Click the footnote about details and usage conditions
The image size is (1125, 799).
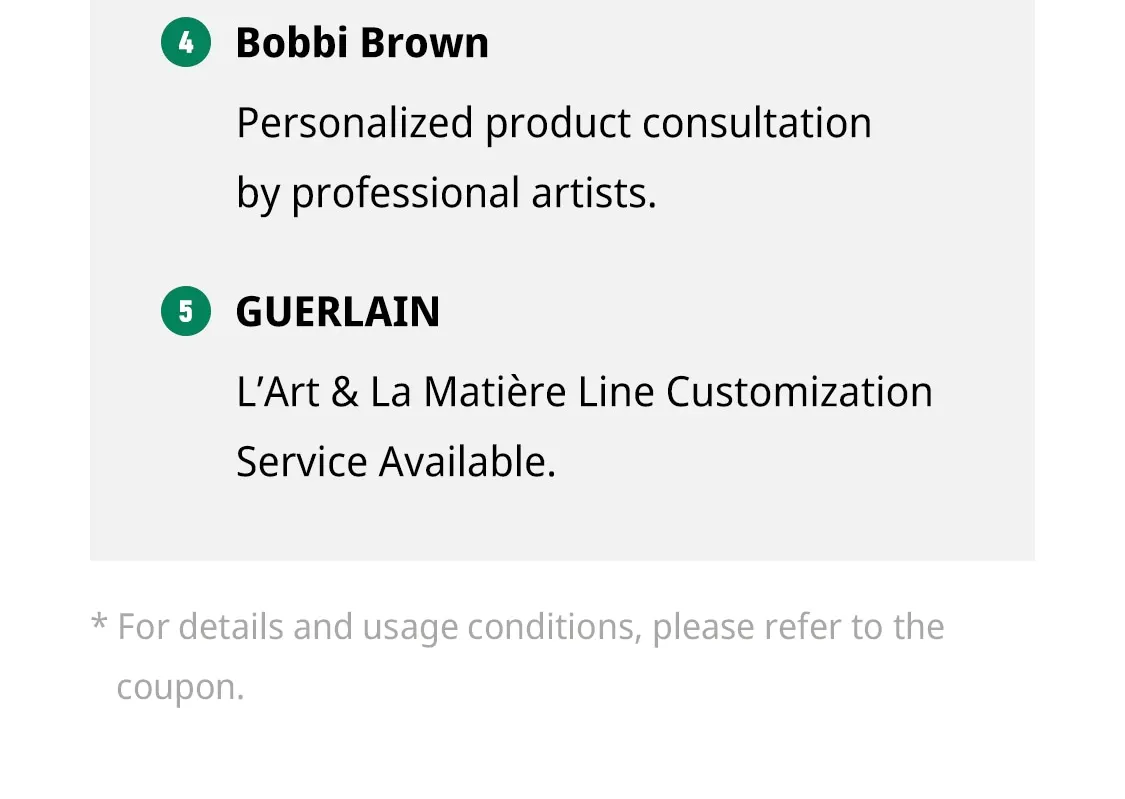coord(517,656)
